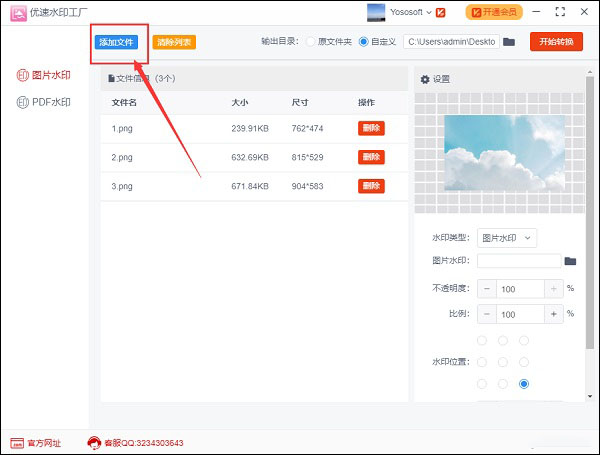Click the 904*583 dimension cell
This screenshot has width=600, height=455.
coord(308,186)
